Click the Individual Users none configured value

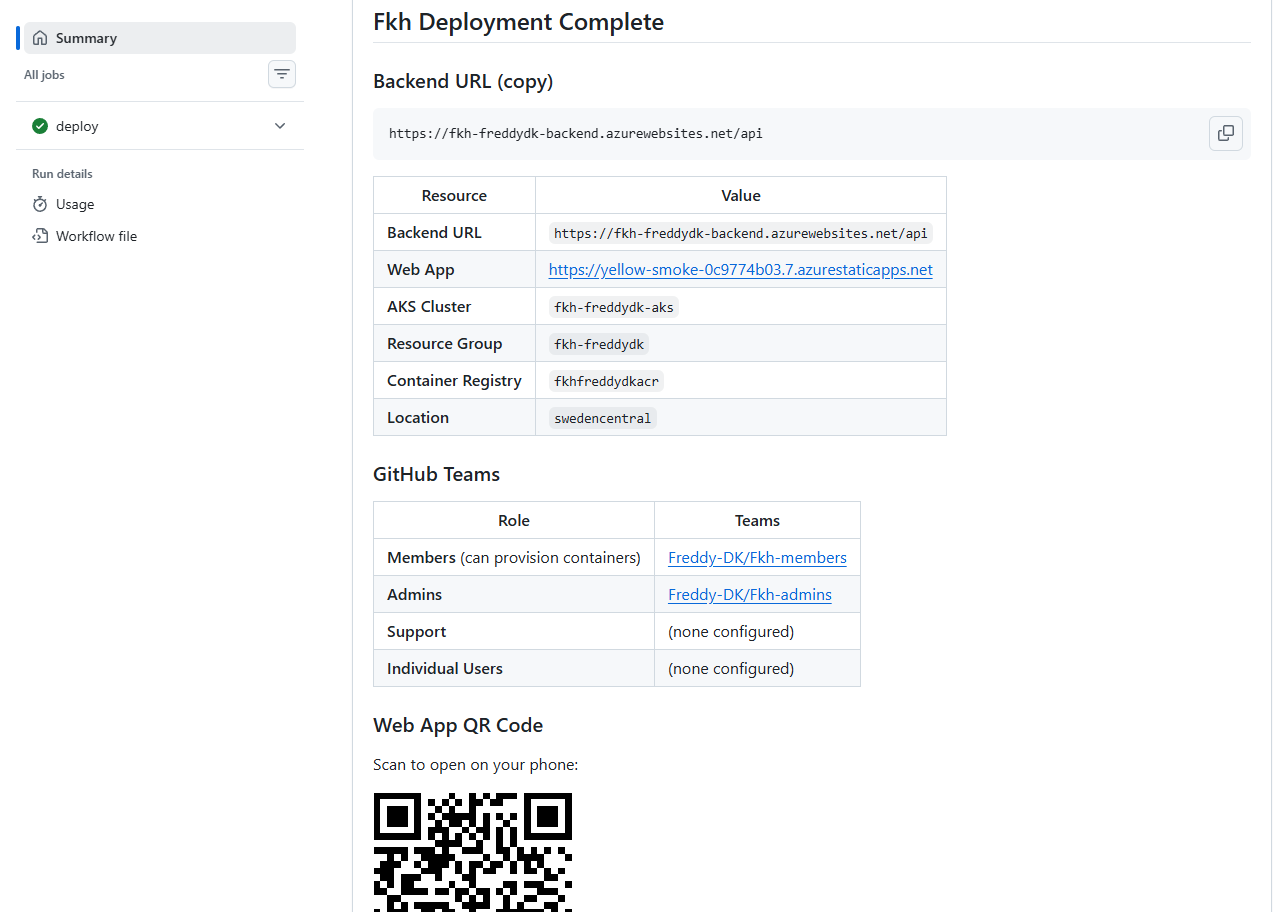click(x=731, y=669)
